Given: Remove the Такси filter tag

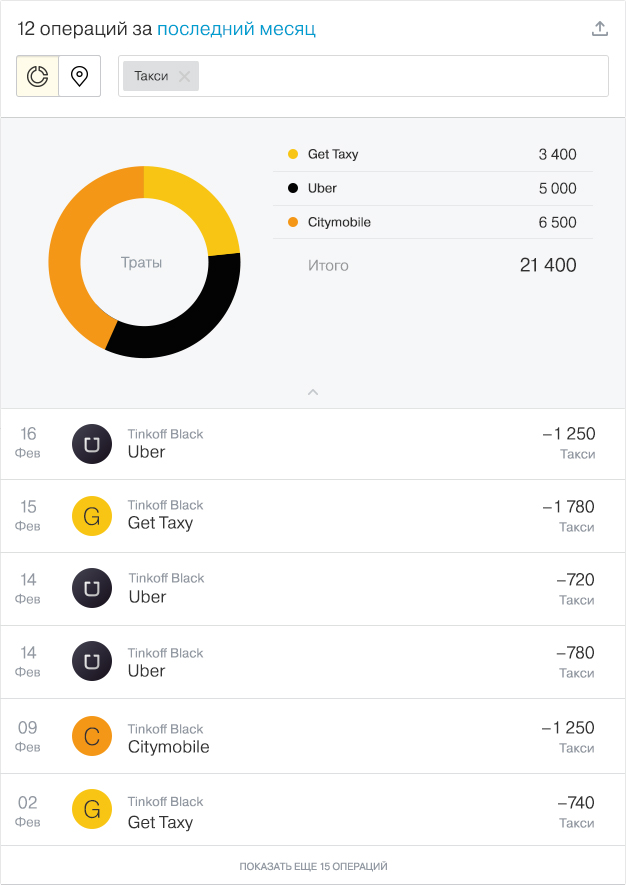Looking at the screenshot, I should click(x=185, y=76).
